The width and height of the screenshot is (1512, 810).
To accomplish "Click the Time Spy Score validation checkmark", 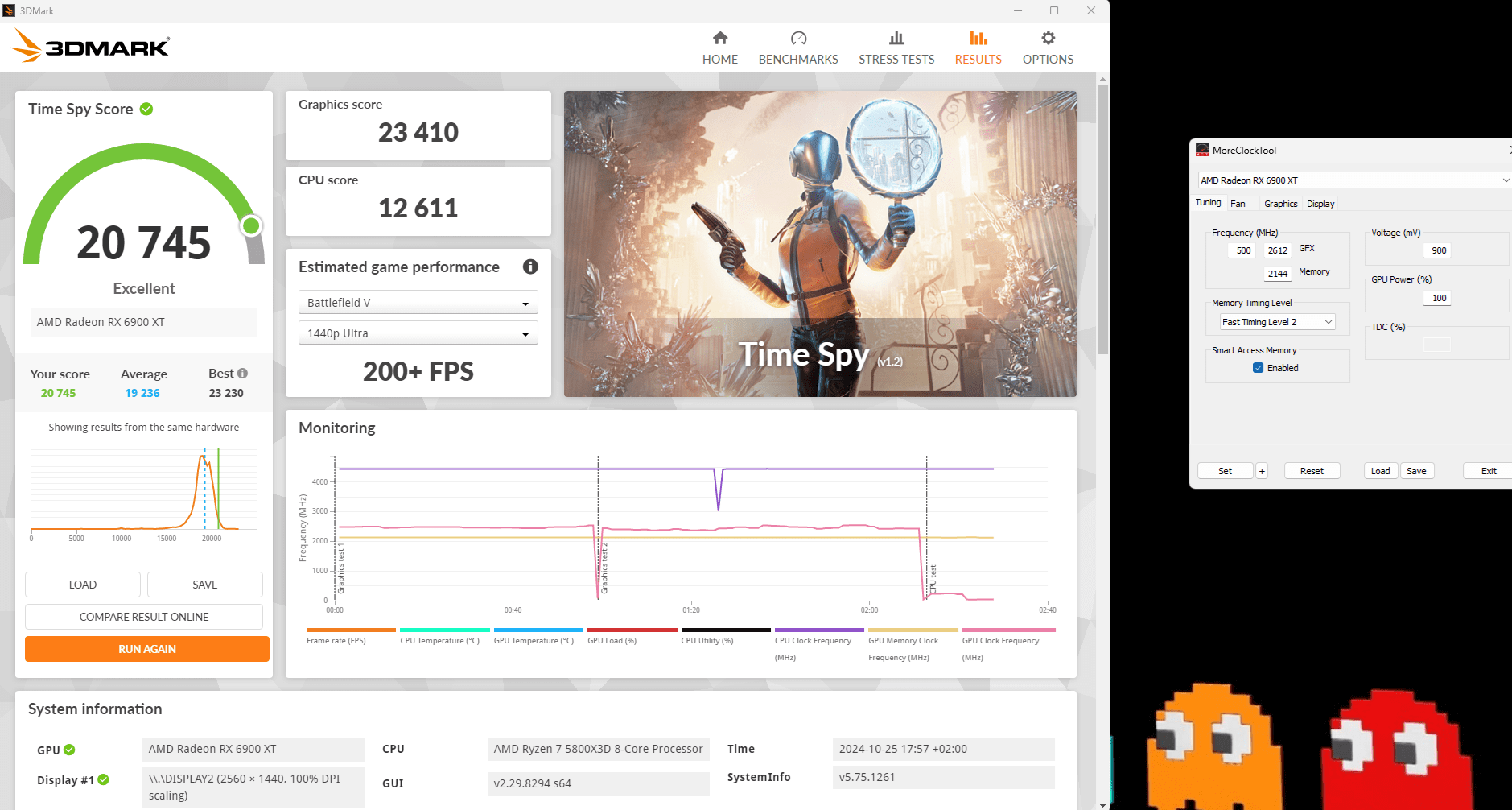I will click(x=146, y=109).
